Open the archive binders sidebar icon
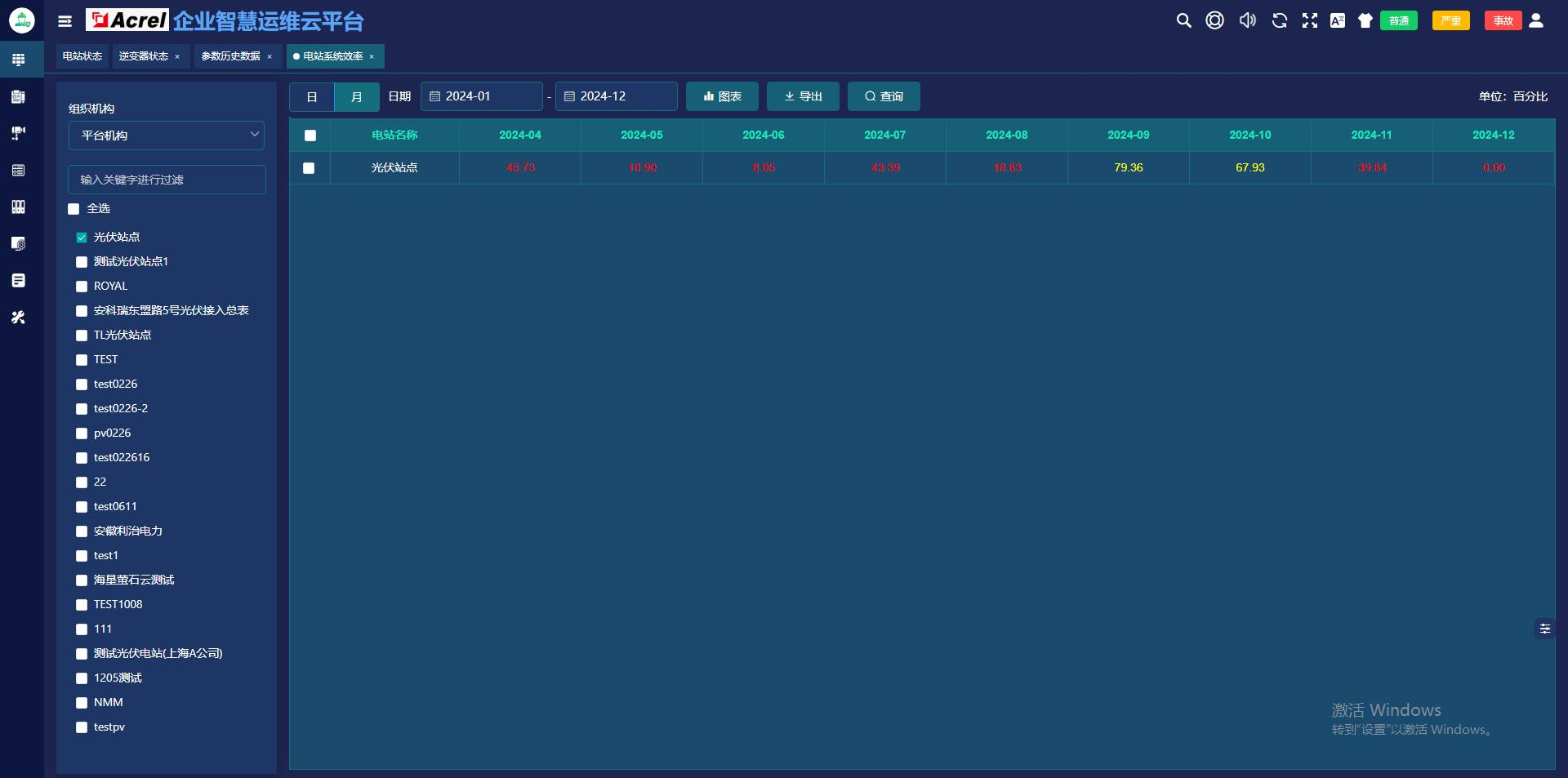The image size is (1568, 778). click(18, 207)
